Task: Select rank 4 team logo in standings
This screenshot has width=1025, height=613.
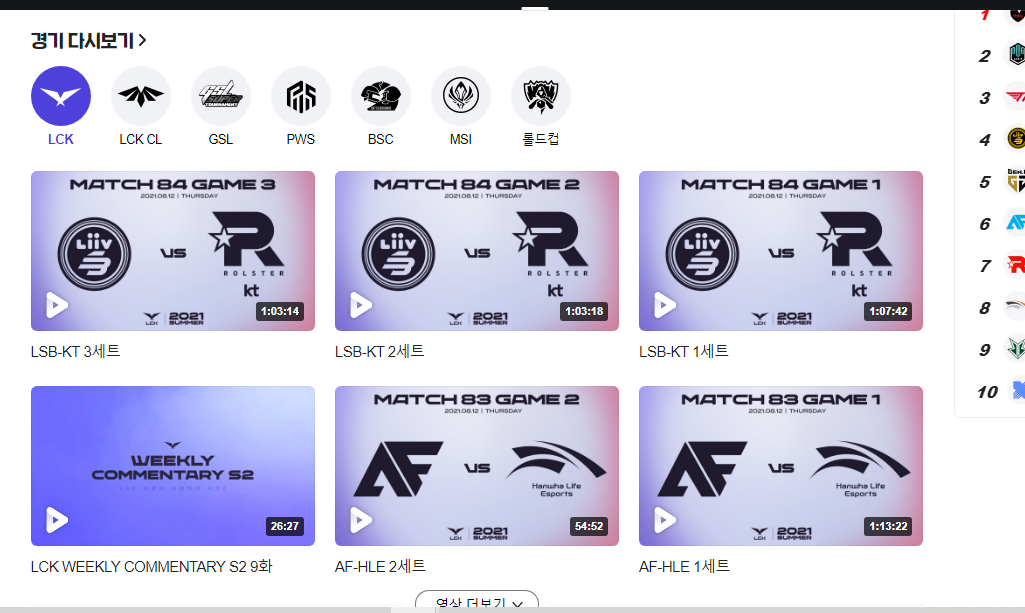Action: [x=1015, y=139]
